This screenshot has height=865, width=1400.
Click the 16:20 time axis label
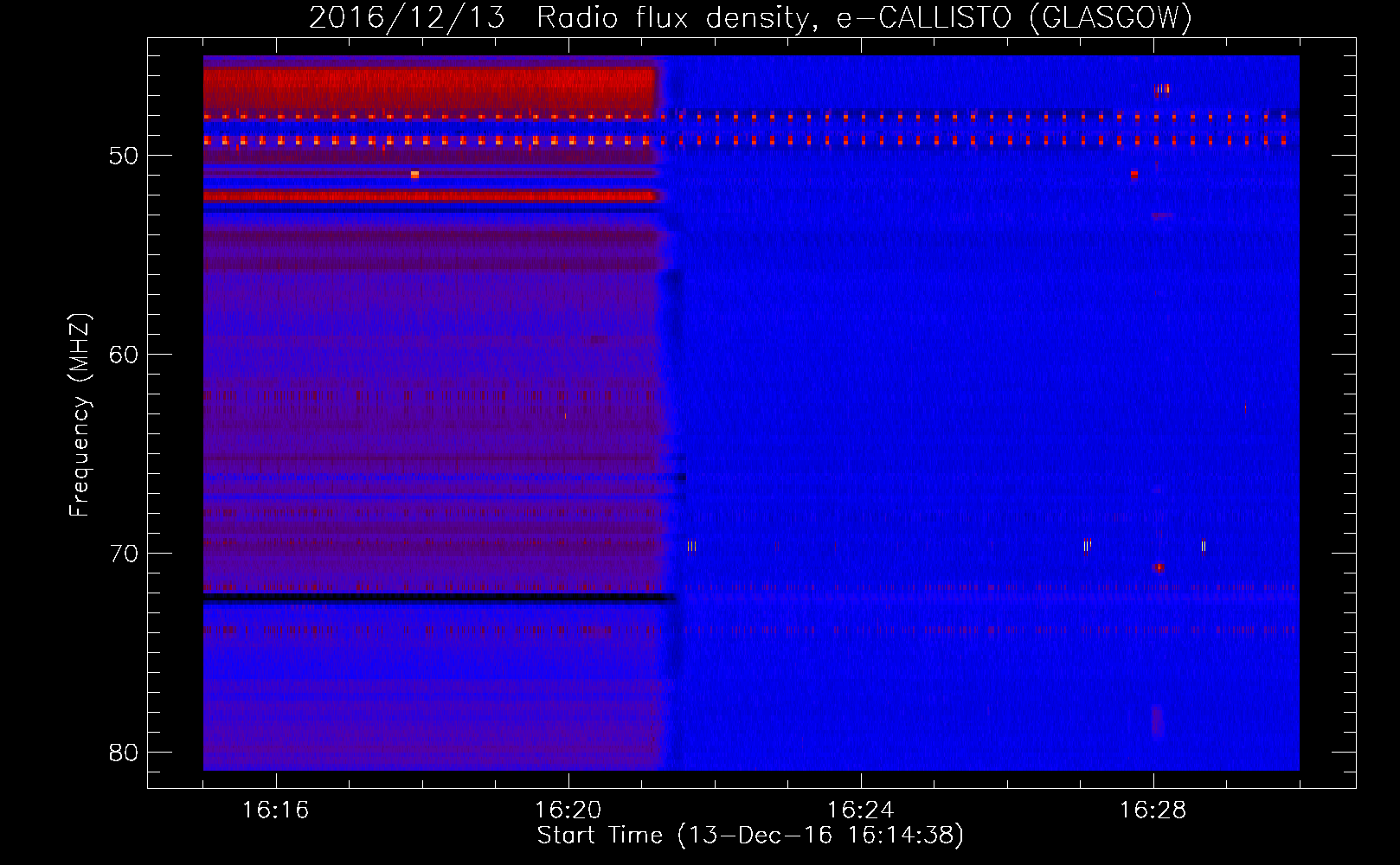point(568,811)
